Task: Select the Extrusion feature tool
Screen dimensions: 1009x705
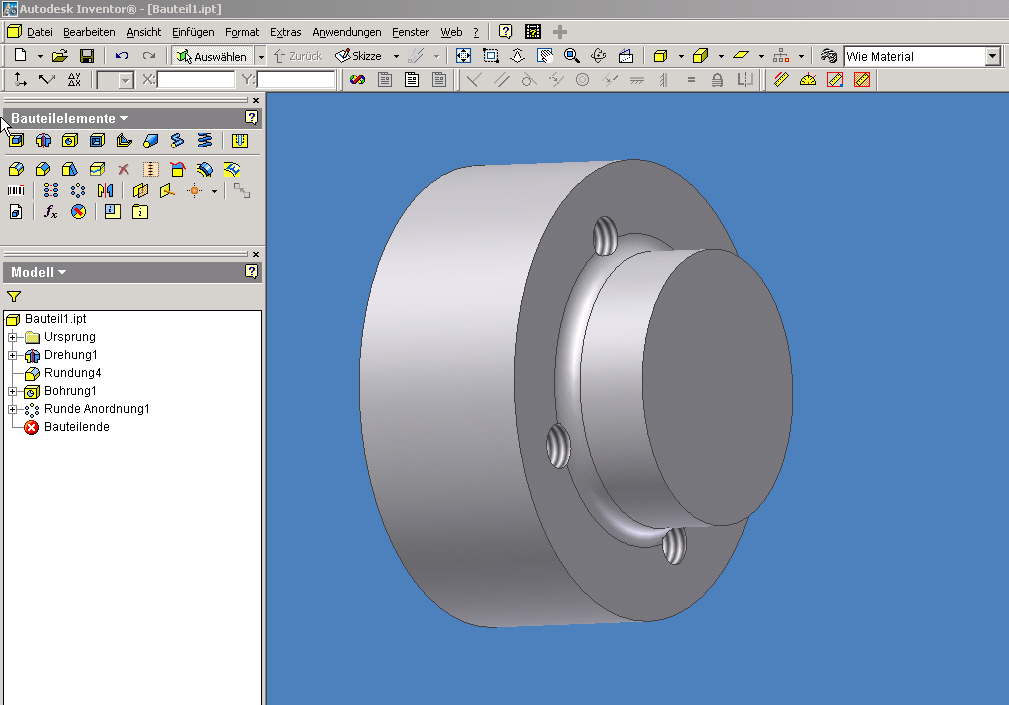Action: pyautogui.click(x=16, y=141)
